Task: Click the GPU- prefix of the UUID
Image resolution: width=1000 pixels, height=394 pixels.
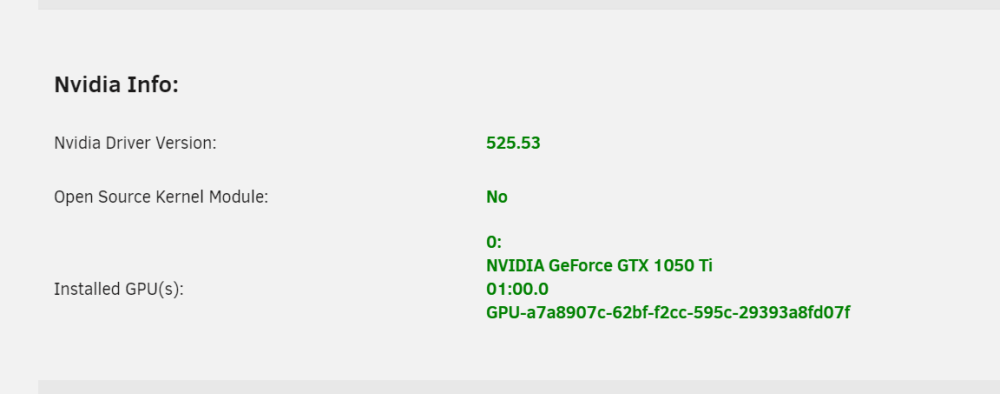Action: (x=506, y=313)
